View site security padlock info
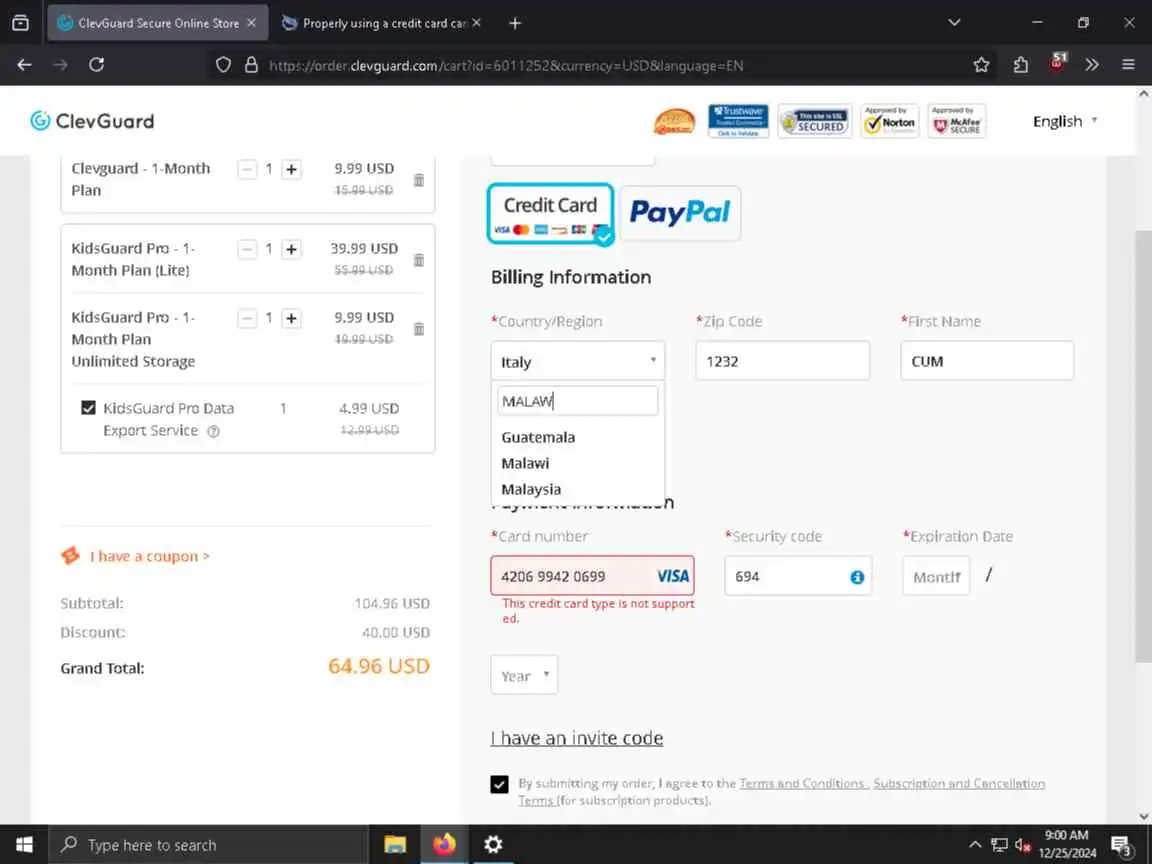The width and height of the screenshot is (1152, 864). pos(251,65)
